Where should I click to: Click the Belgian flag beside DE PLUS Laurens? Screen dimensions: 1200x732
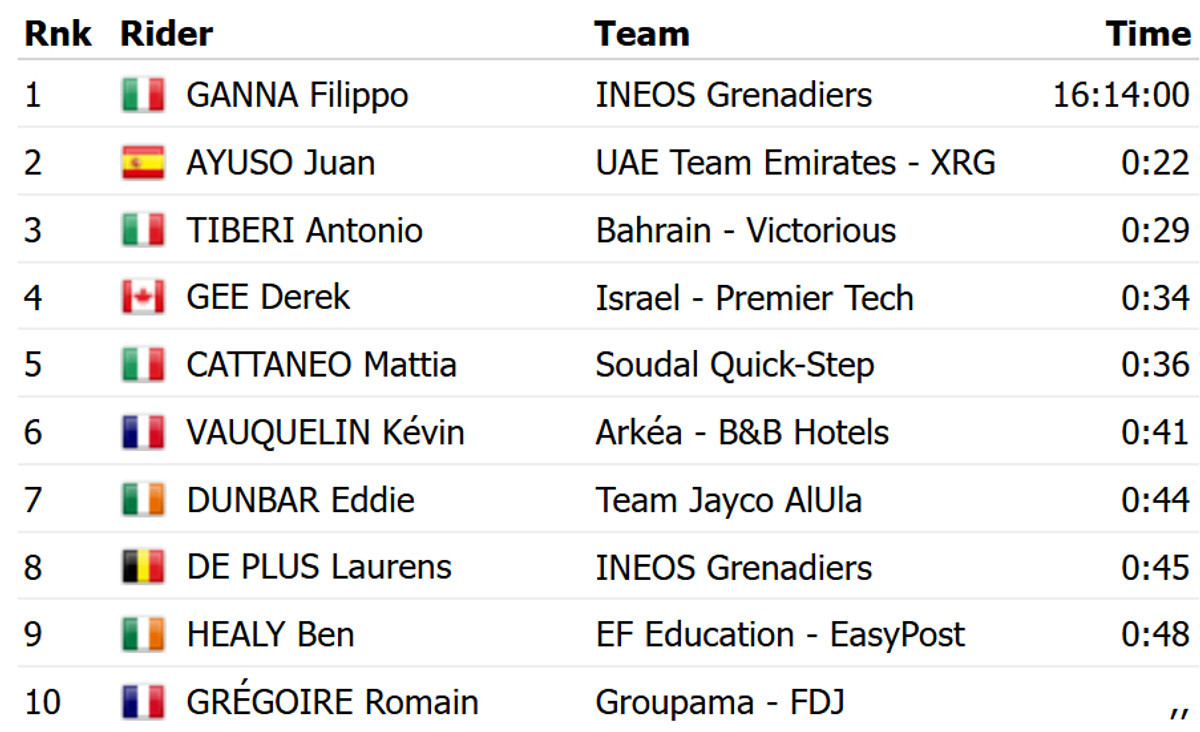(143, 567)
